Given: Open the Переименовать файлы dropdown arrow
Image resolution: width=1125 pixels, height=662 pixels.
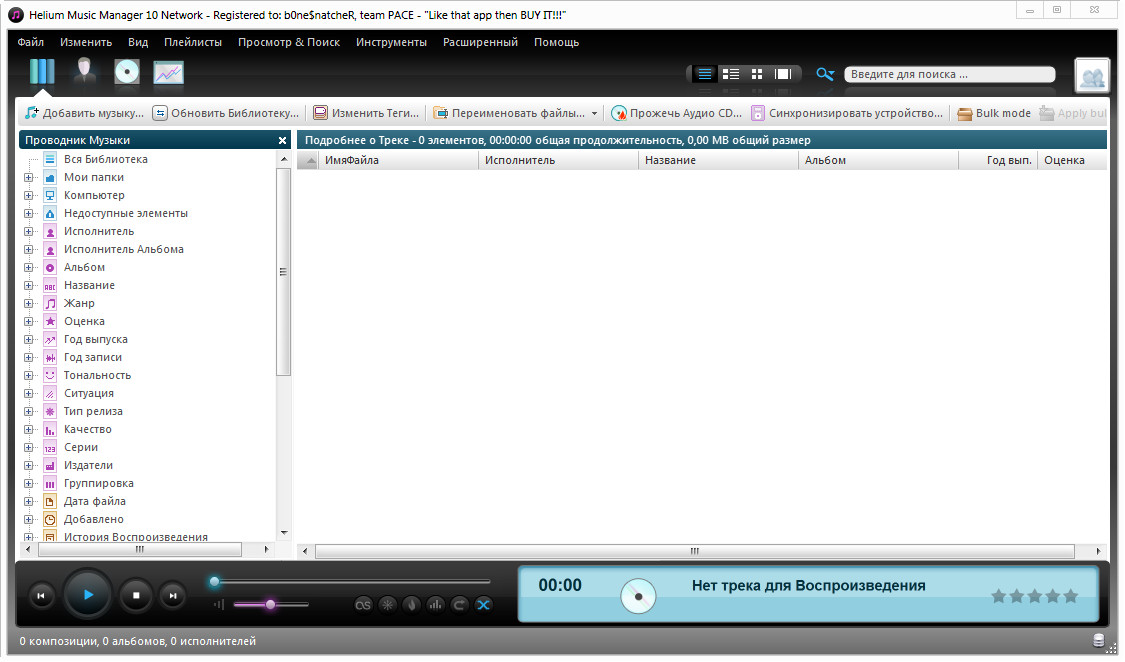Looking at the screenshot, I should 594,114.
